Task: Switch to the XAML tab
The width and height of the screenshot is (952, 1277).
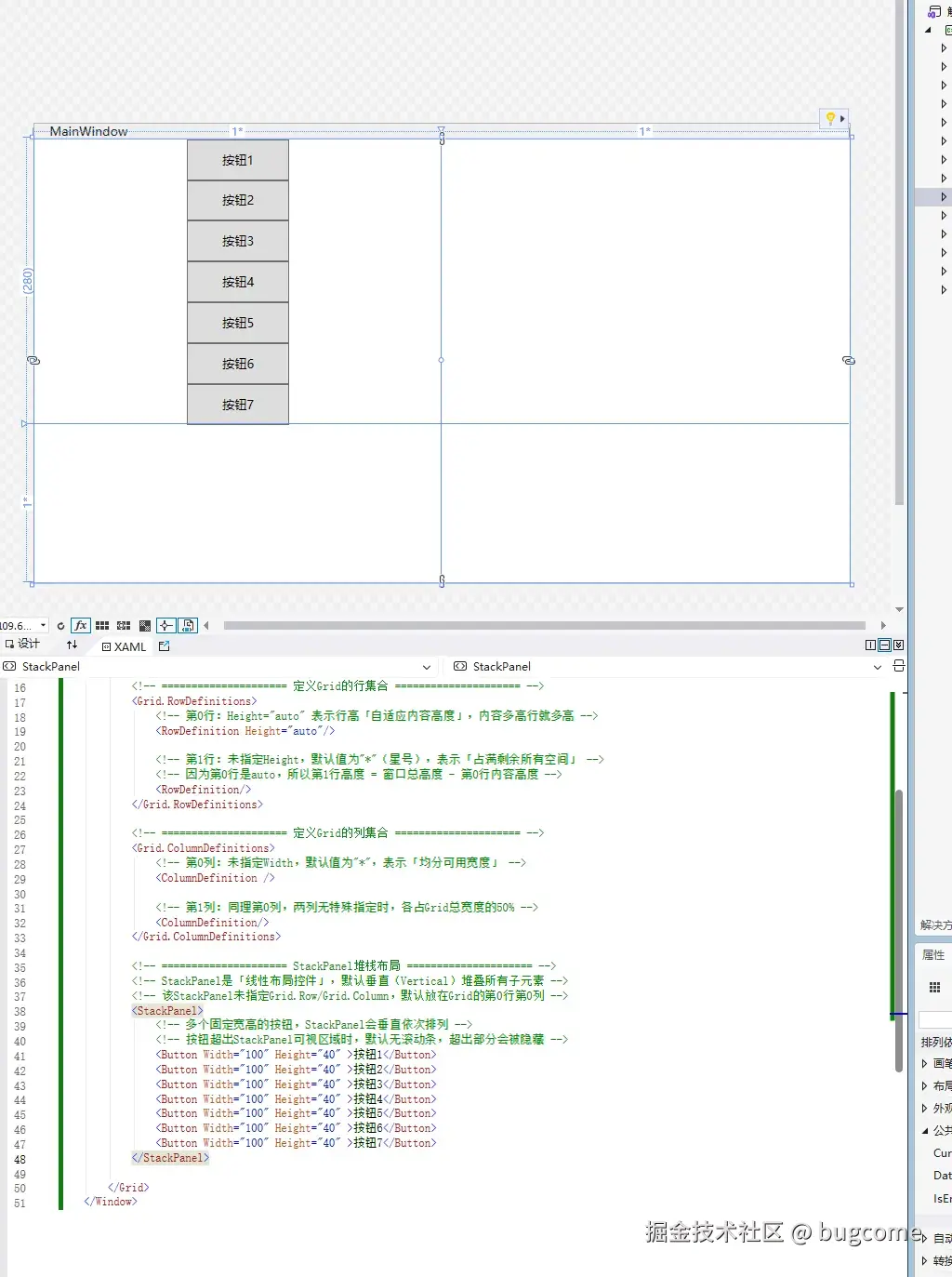Action: coord(125,646)
